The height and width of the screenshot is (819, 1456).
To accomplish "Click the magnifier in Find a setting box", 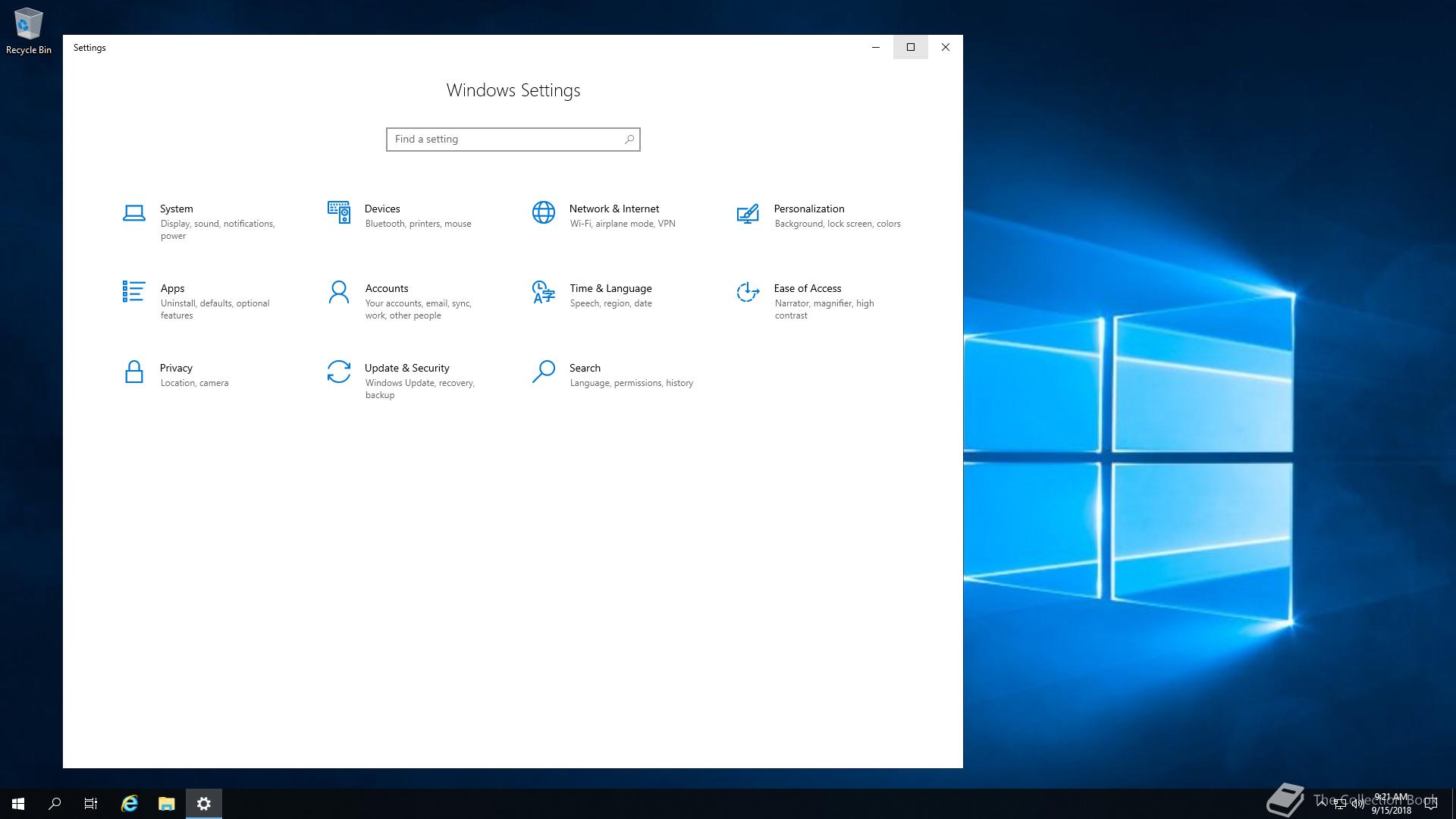I will pyautogui.click(x=629, y=140).
